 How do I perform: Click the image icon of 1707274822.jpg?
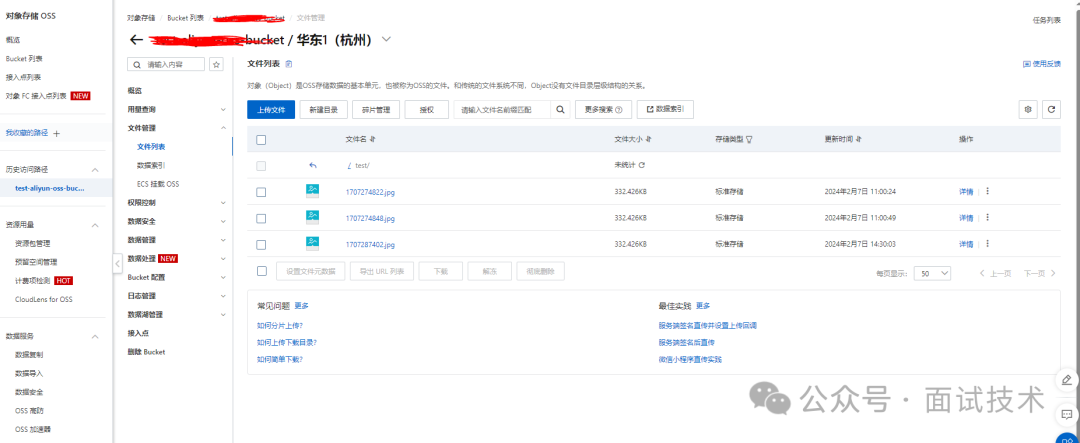[x=312, y=192]
